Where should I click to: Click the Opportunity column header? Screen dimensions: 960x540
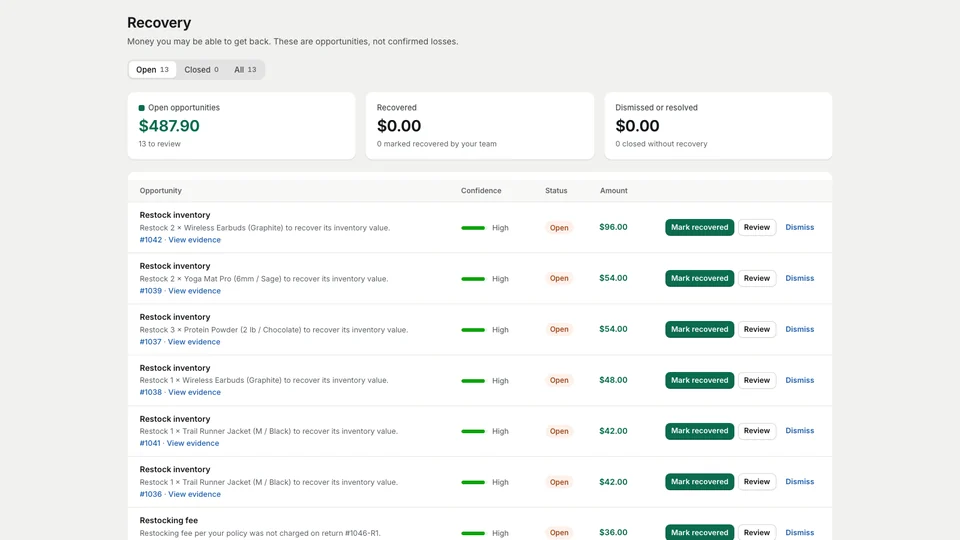click(160, 190)
